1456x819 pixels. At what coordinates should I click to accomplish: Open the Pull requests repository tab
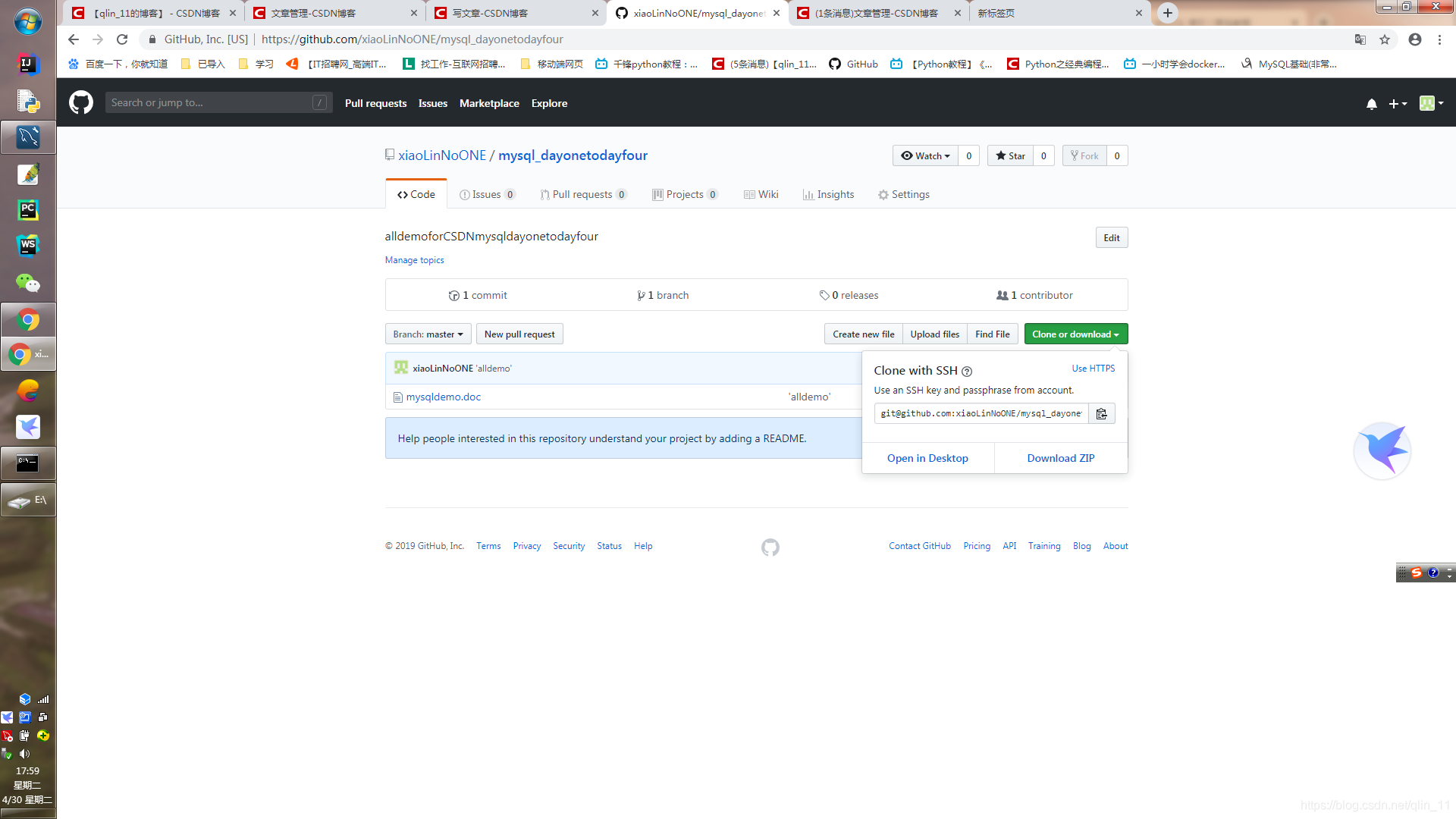point(583,195)
